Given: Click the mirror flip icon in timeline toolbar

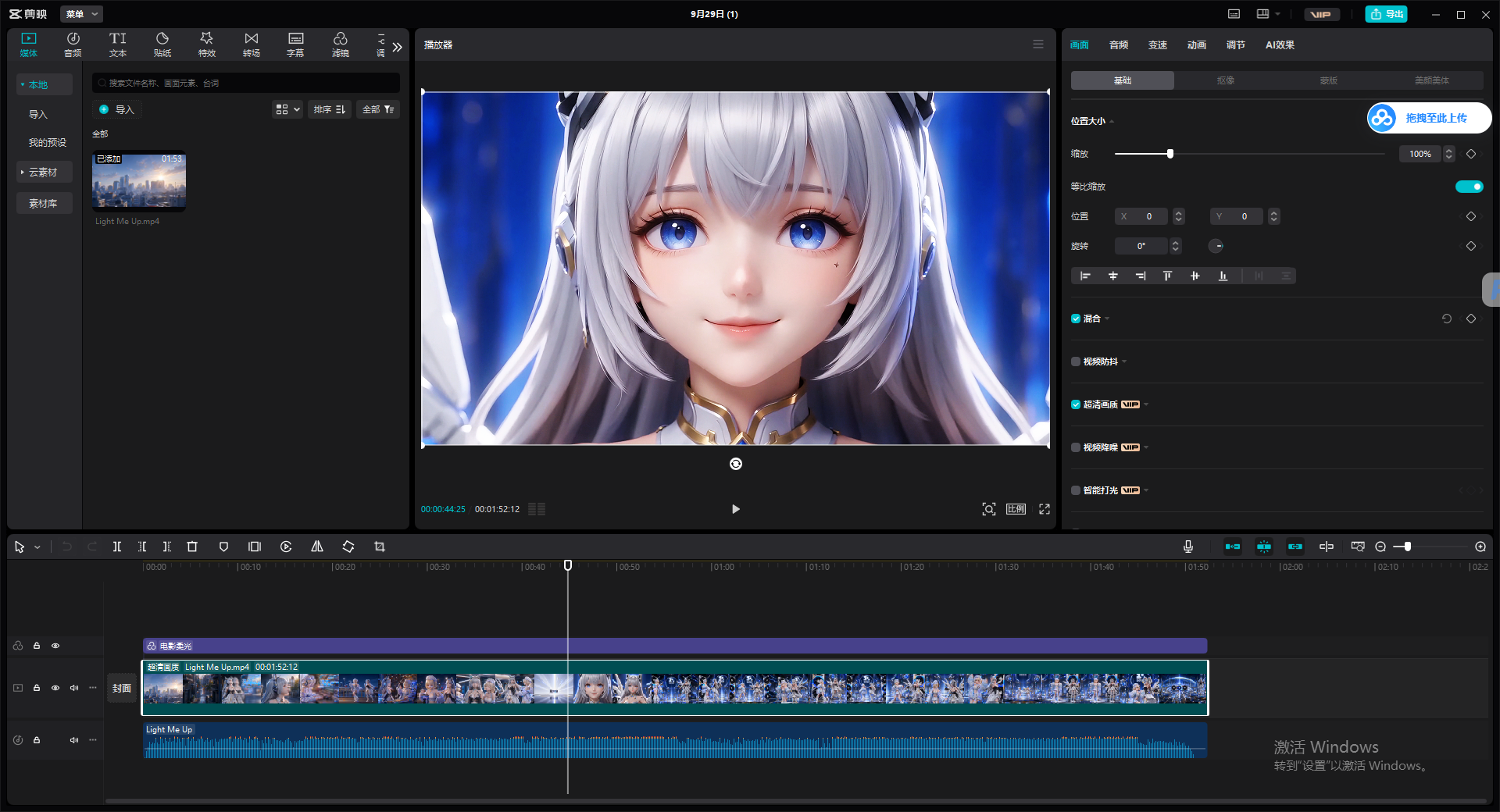Looking at the screenshot, I should 317,547.
